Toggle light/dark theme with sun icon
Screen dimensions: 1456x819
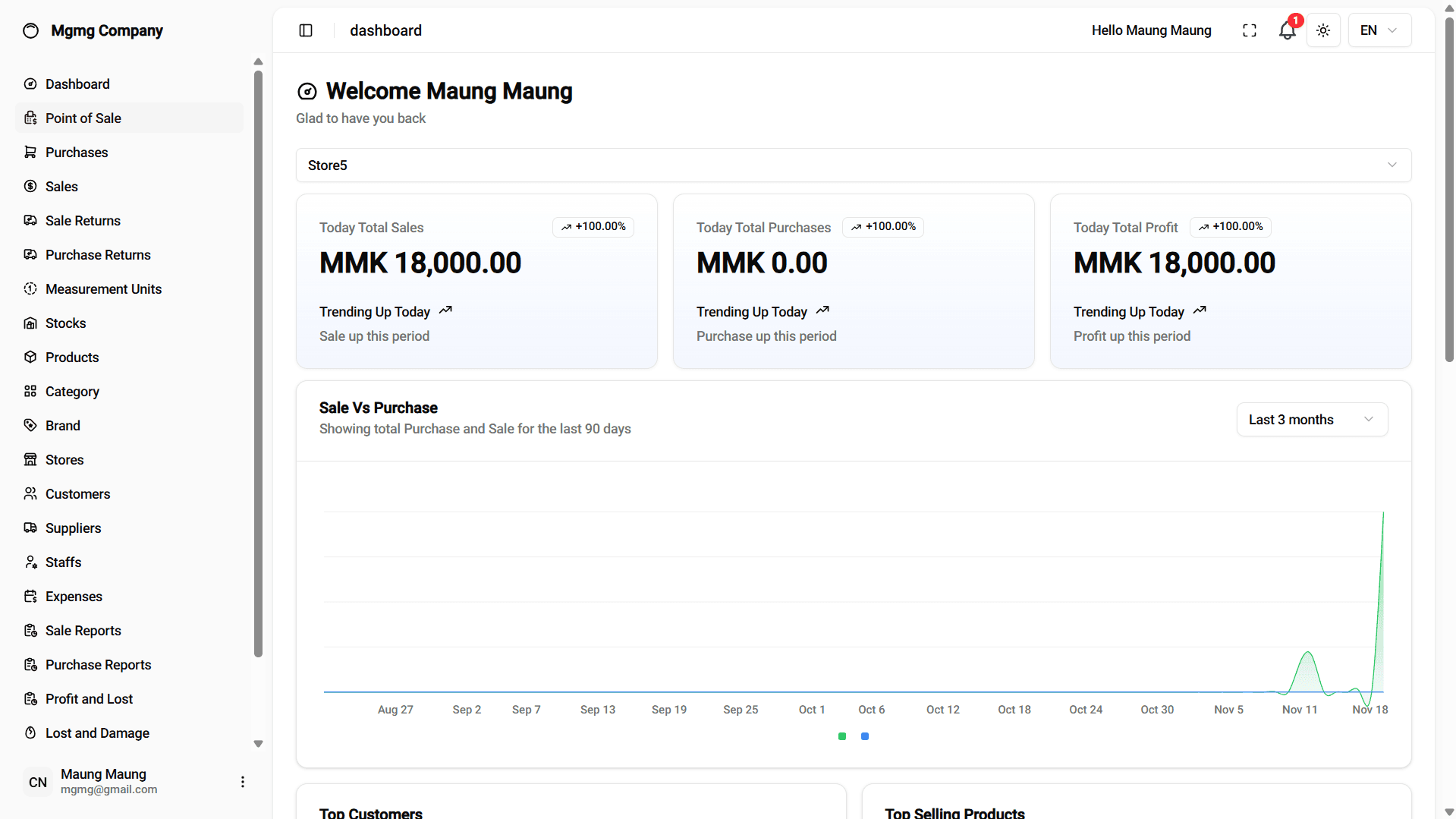[x=1322, y=30]
